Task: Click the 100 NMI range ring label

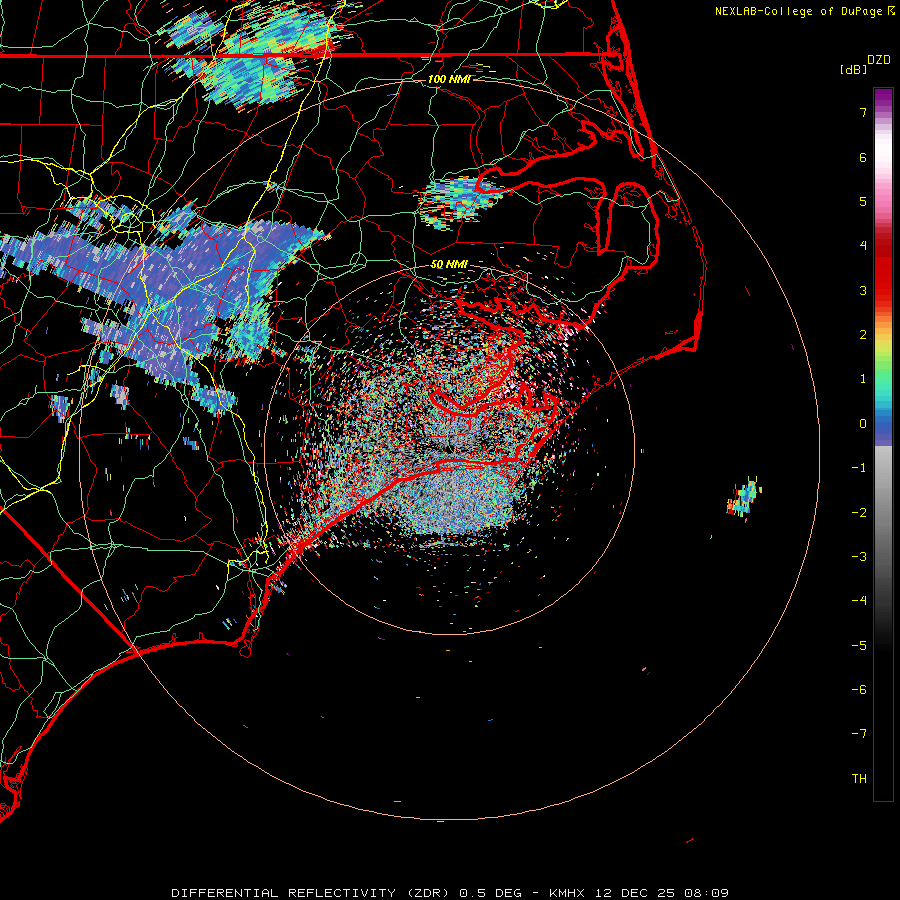Action: tap(449, 79)
